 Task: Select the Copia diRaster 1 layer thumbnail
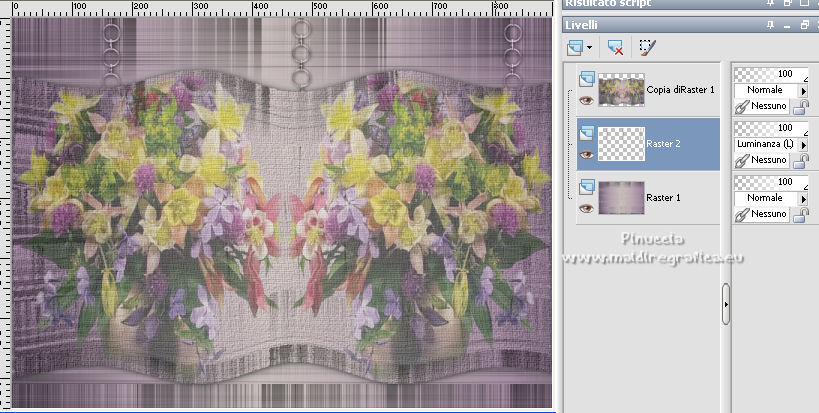[x=621, y=90]
